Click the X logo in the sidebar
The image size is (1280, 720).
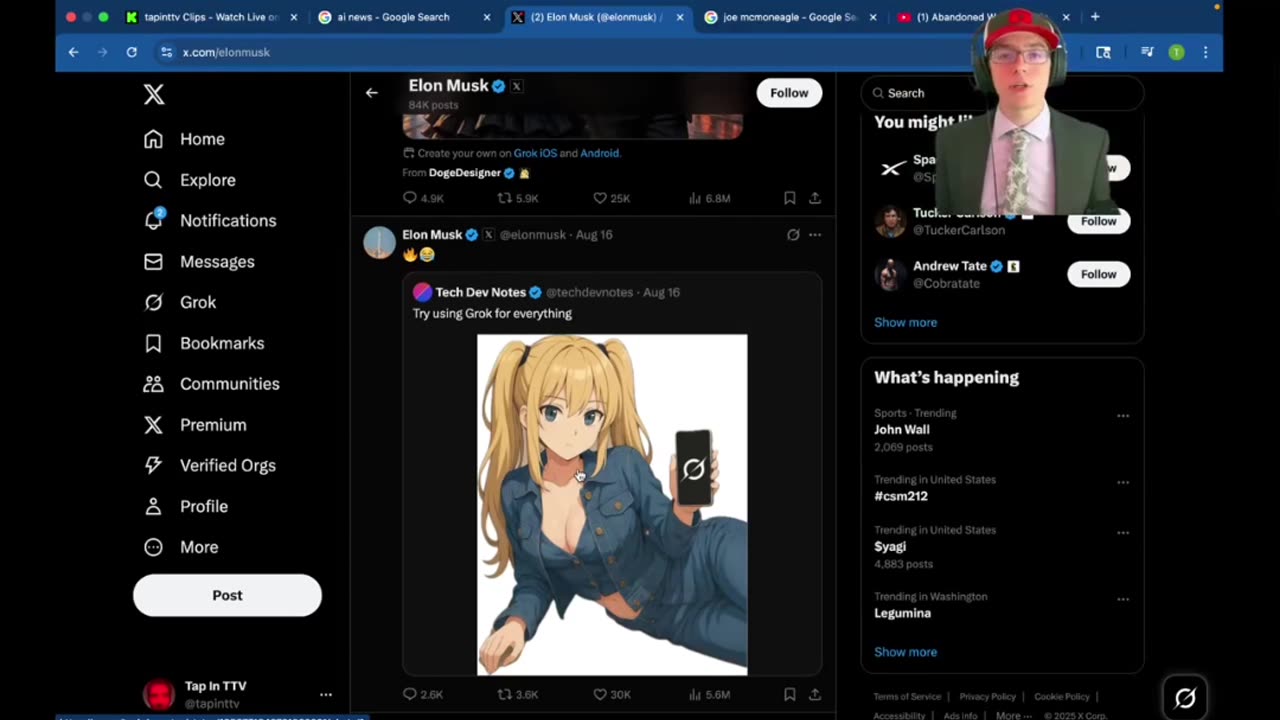(153, 94)
